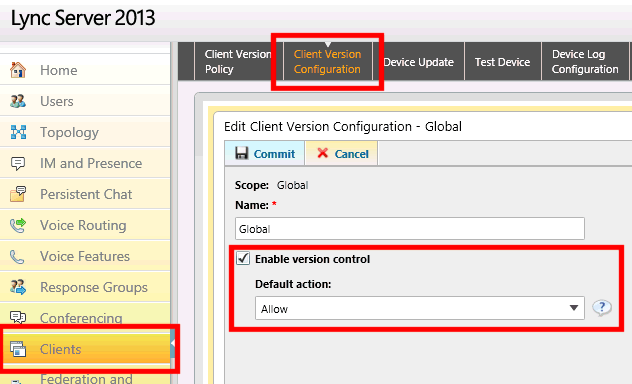Navigate to Topology section

tap(85, 132)
